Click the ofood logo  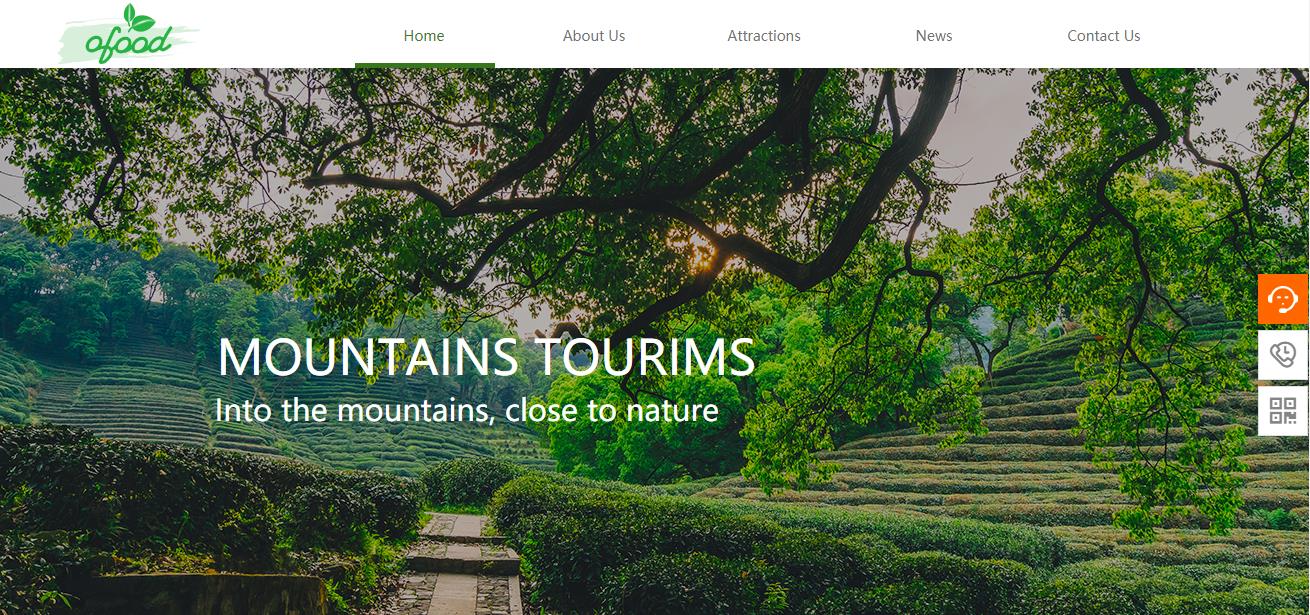[128, 35]
